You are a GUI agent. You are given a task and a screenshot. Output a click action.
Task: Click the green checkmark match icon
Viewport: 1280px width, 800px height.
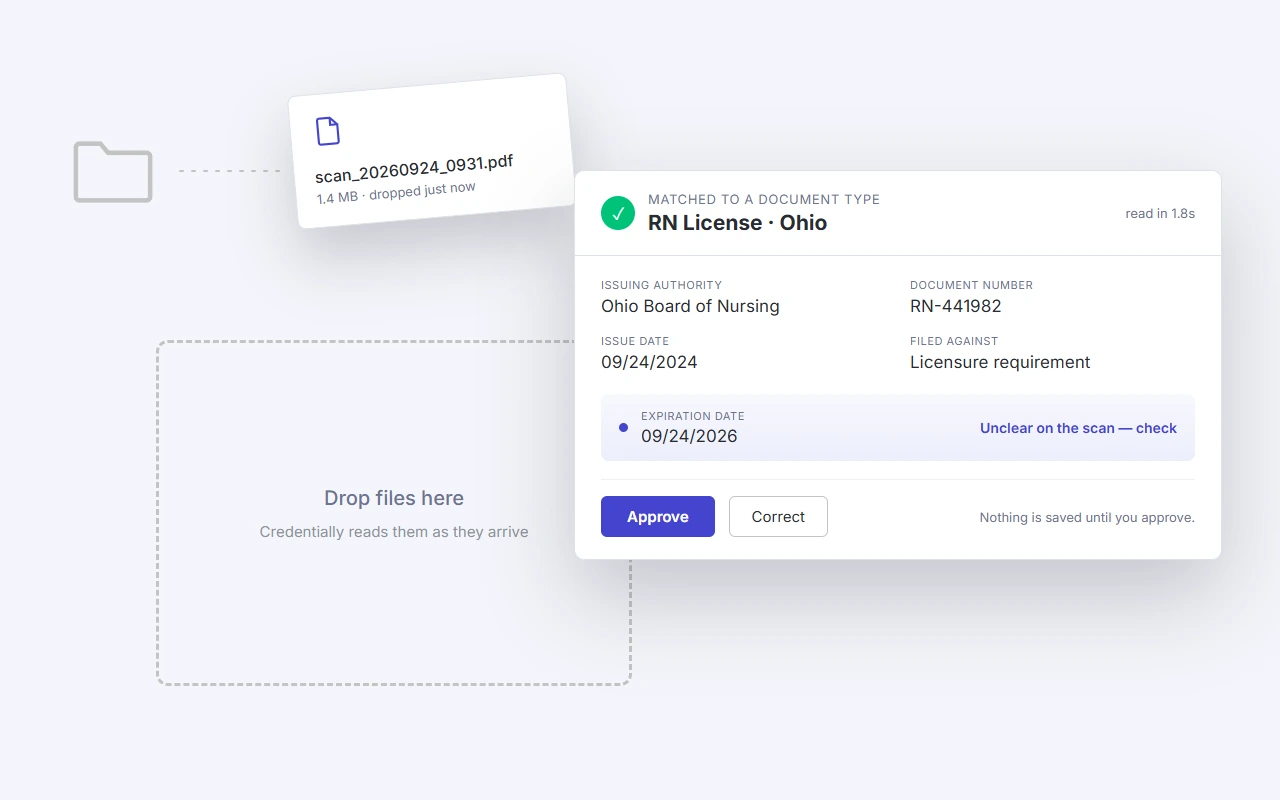(x=618, y=213)
